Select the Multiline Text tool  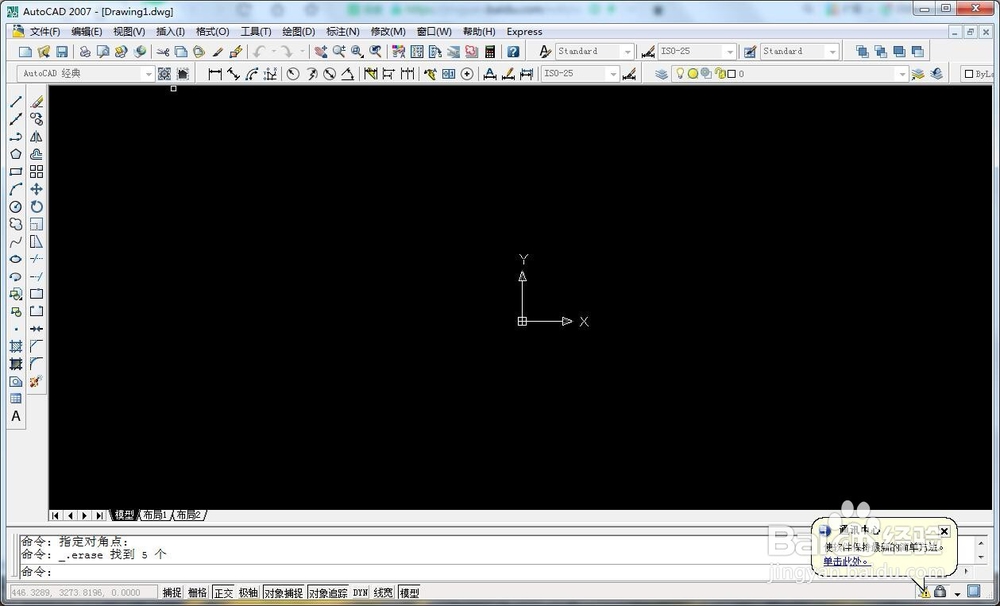16,416
